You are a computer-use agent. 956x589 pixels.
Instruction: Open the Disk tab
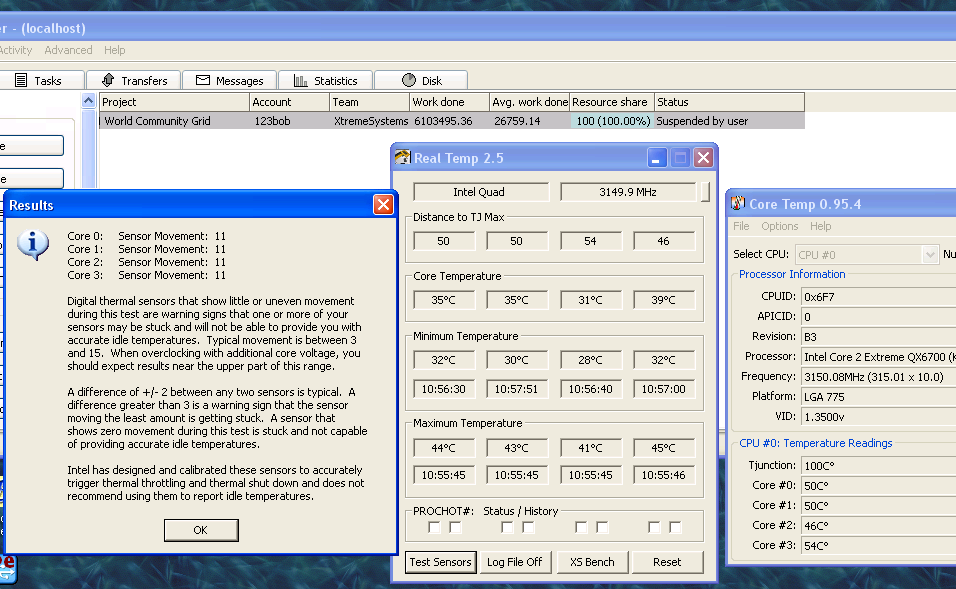tap(421, 80)
